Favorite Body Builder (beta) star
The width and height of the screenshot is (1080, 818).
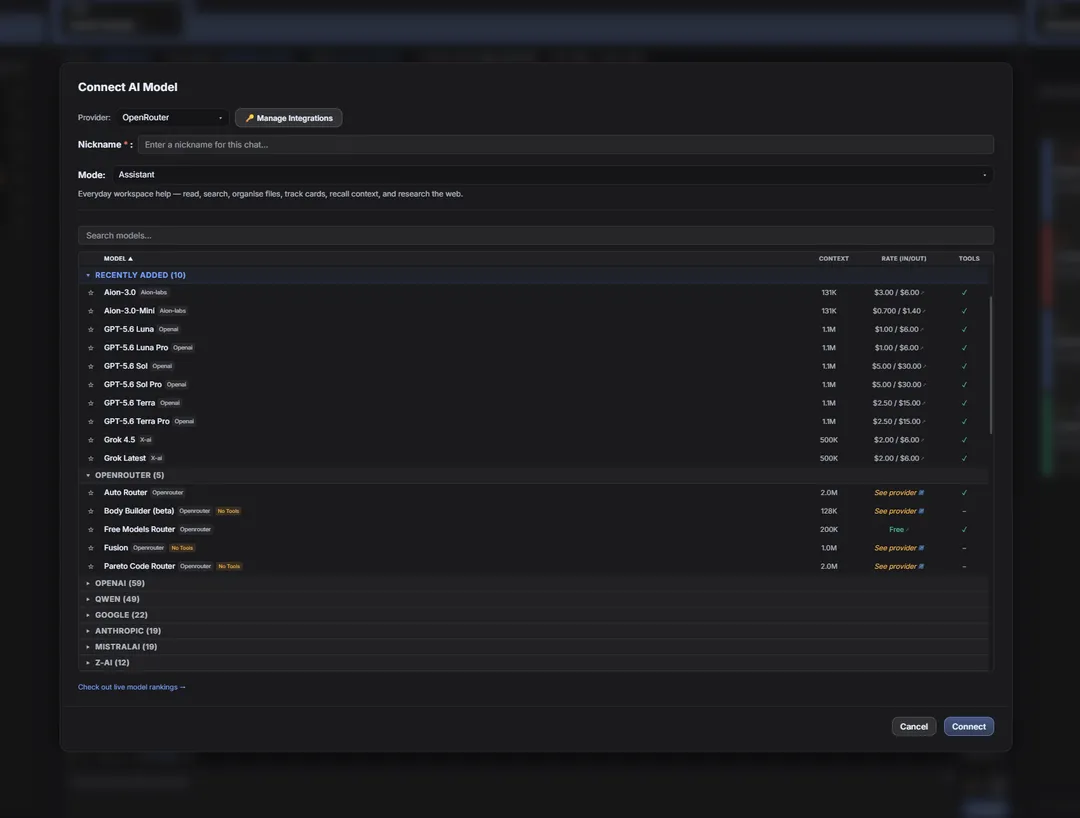coord(91,512)
